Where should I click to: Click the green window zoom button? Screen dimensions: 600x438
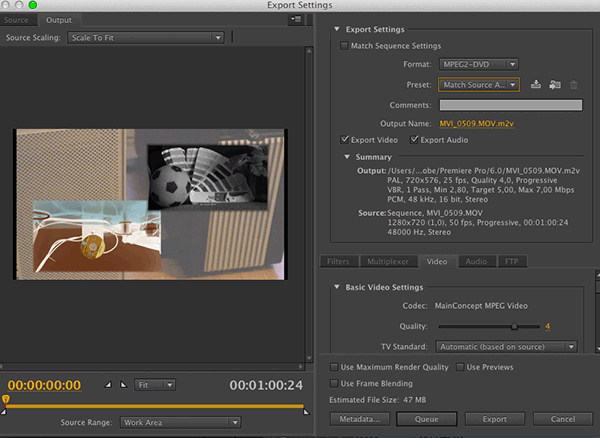tap(33, 5)
